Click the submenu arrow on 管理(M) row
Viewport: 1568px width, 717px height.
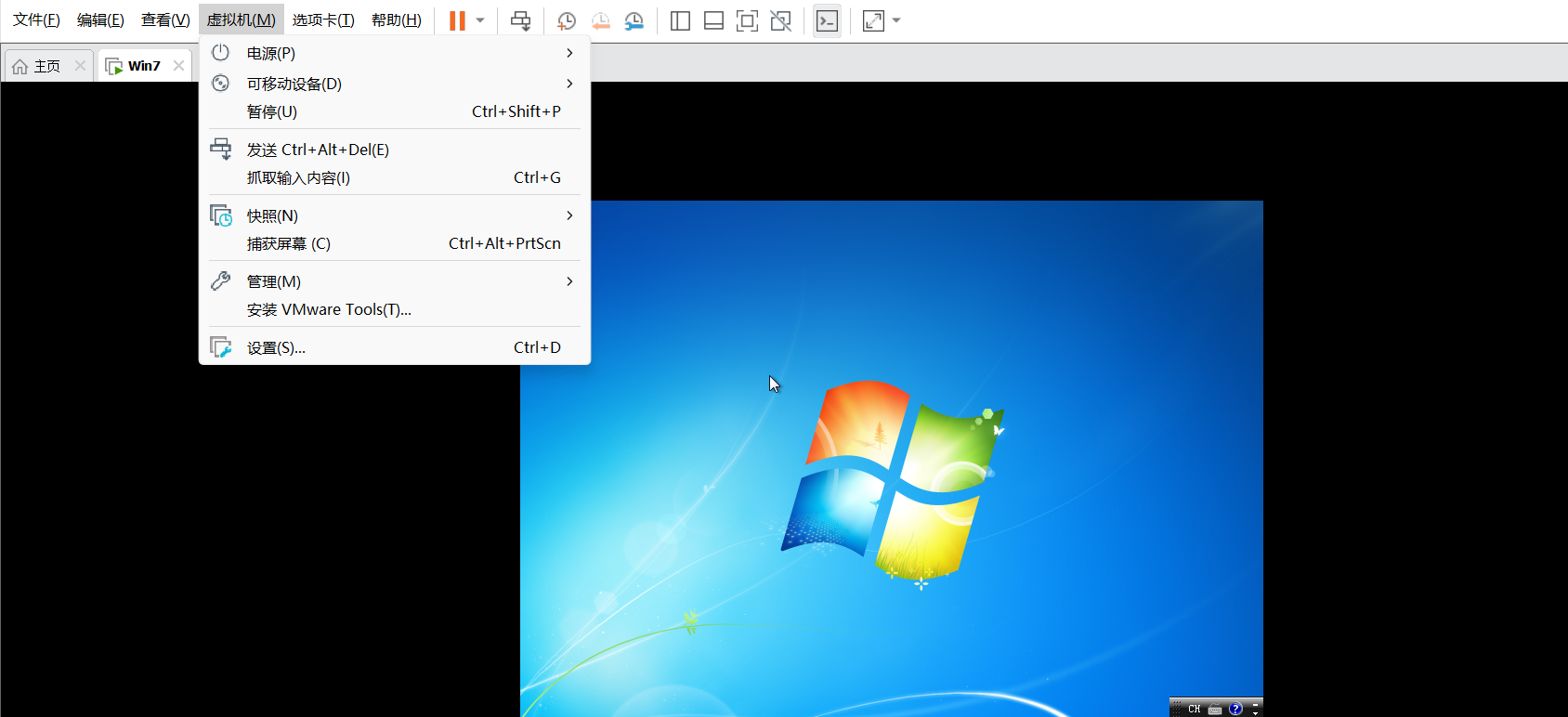(569, 281)
